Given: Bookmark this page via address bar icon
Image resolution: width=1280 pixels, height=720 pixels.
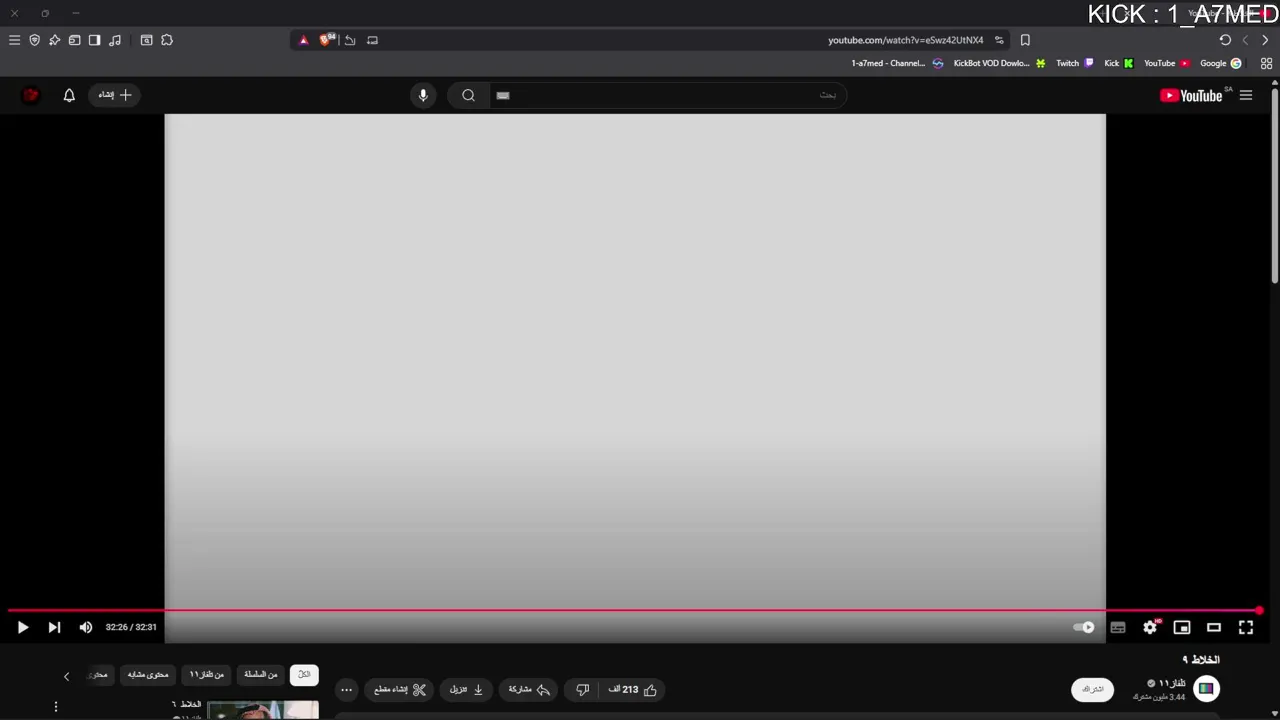Looking at the screenshot, I should click(x=1025, y=40).
